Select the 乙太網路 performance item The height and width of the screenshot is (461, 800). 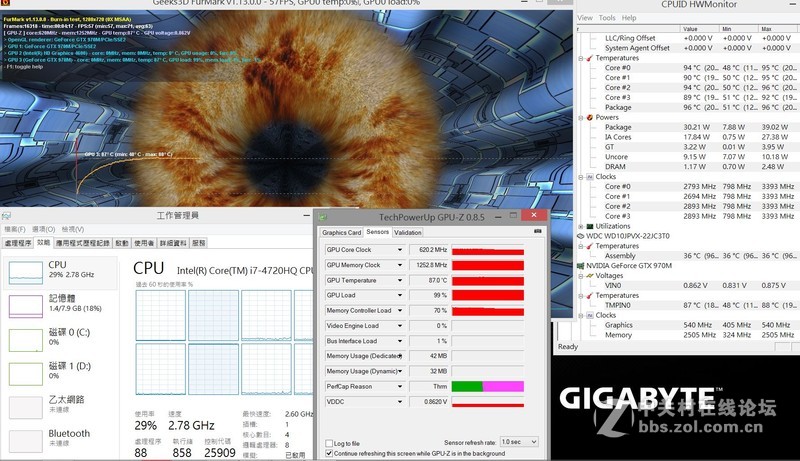[60, 406]
